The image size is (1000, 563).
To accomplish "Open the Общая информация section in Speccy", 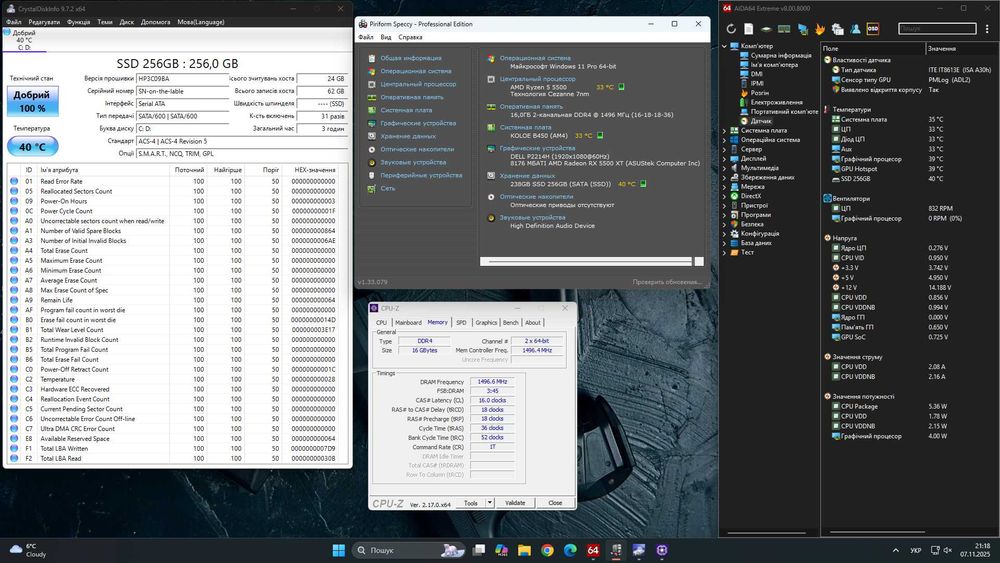I will [411, 58].
